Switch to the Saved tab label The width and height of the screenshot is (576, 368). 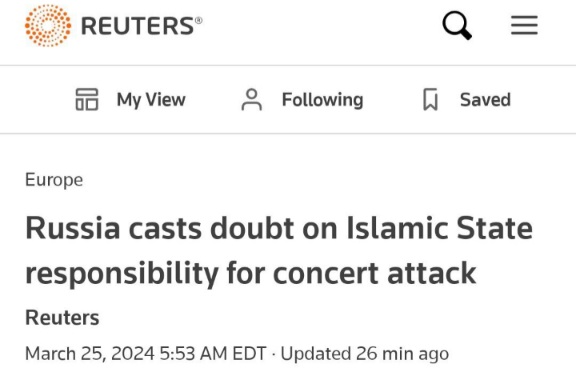485,100
